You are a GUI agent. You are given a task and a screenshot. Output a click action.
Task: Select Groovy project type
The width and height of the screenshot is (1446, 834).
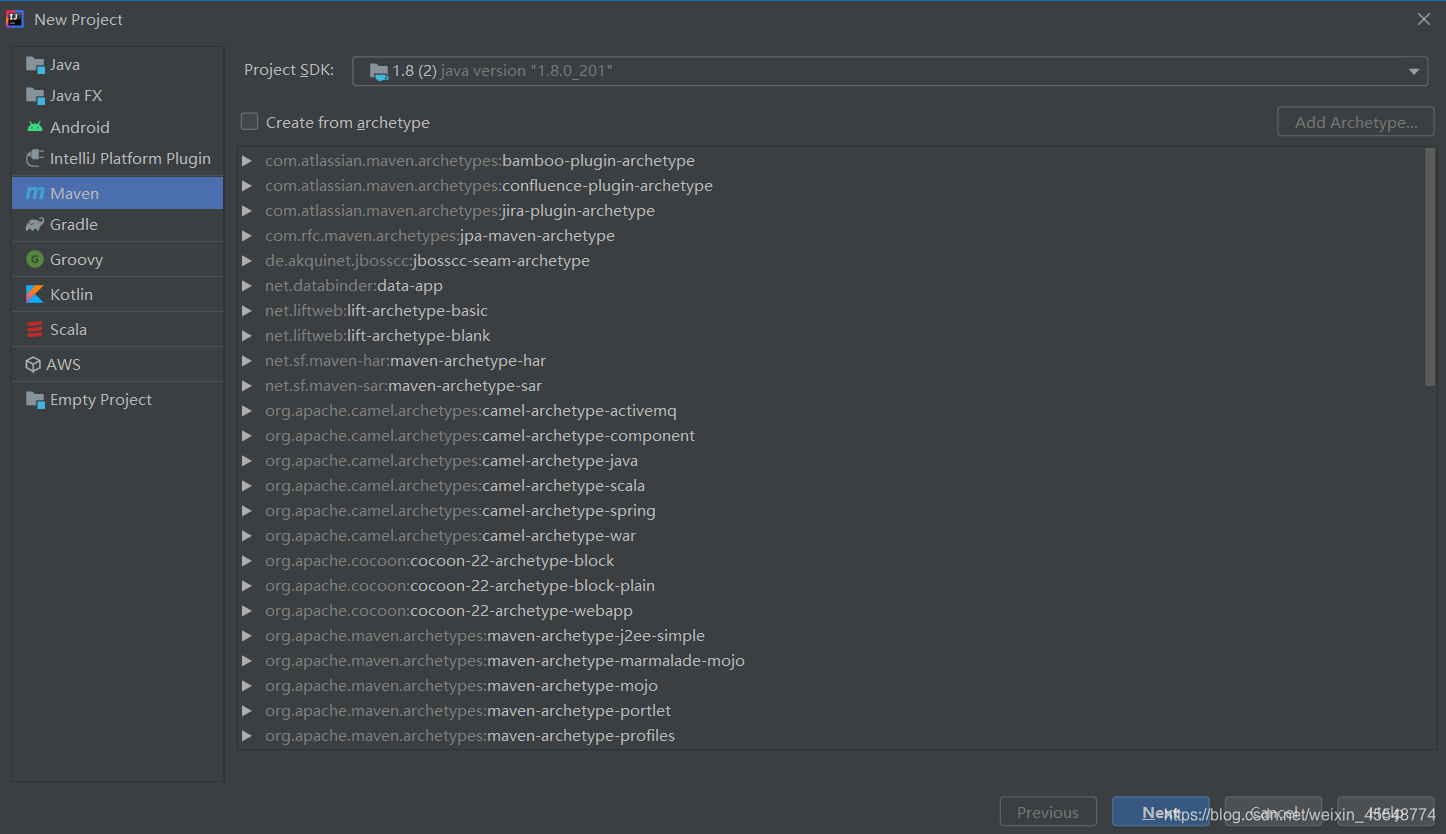click(118, 260)
